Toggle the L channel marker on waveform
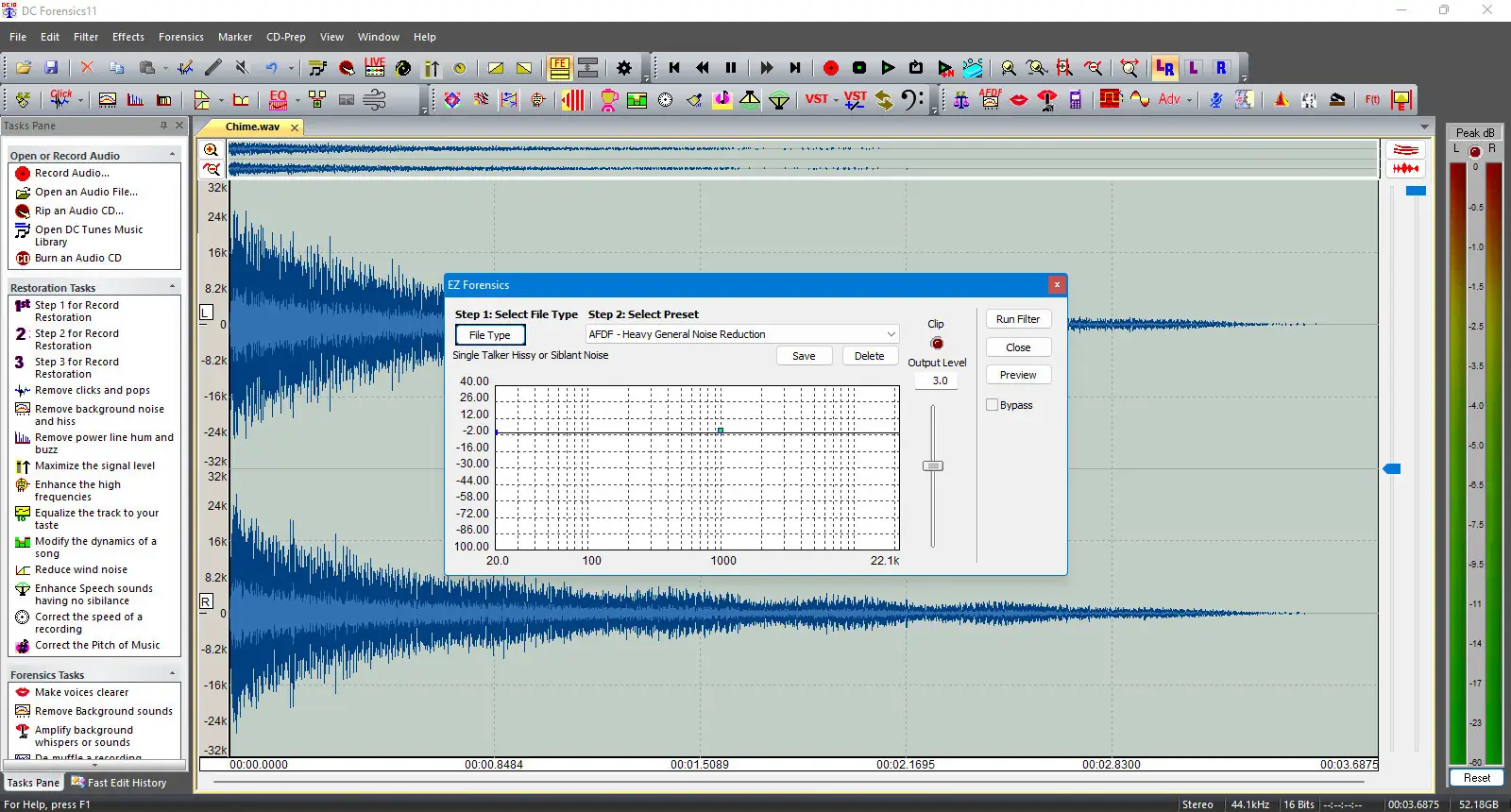 point(207,313)
